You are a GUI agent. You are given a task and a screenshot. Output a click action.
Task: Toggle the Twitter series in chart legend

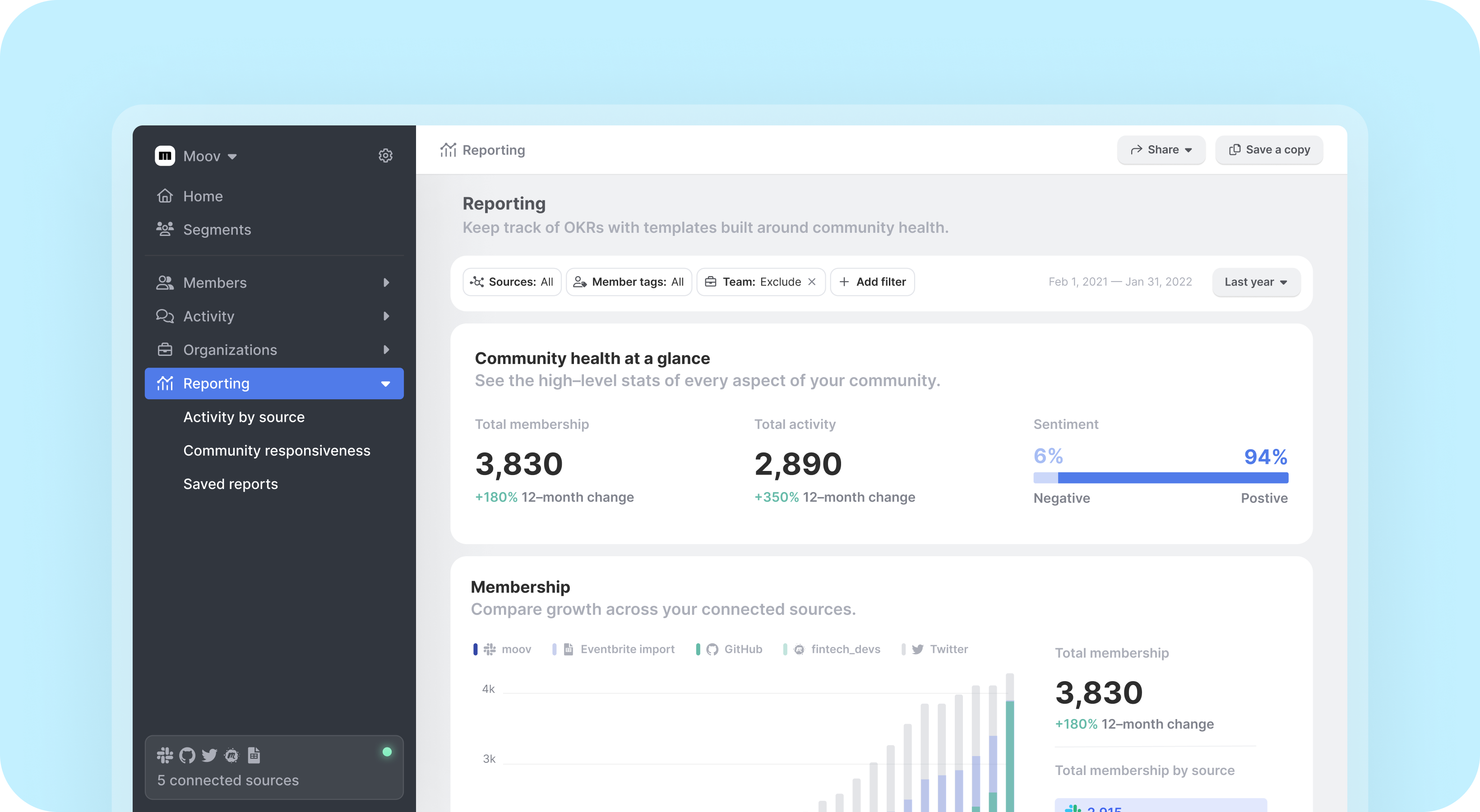tap(948, 650)
